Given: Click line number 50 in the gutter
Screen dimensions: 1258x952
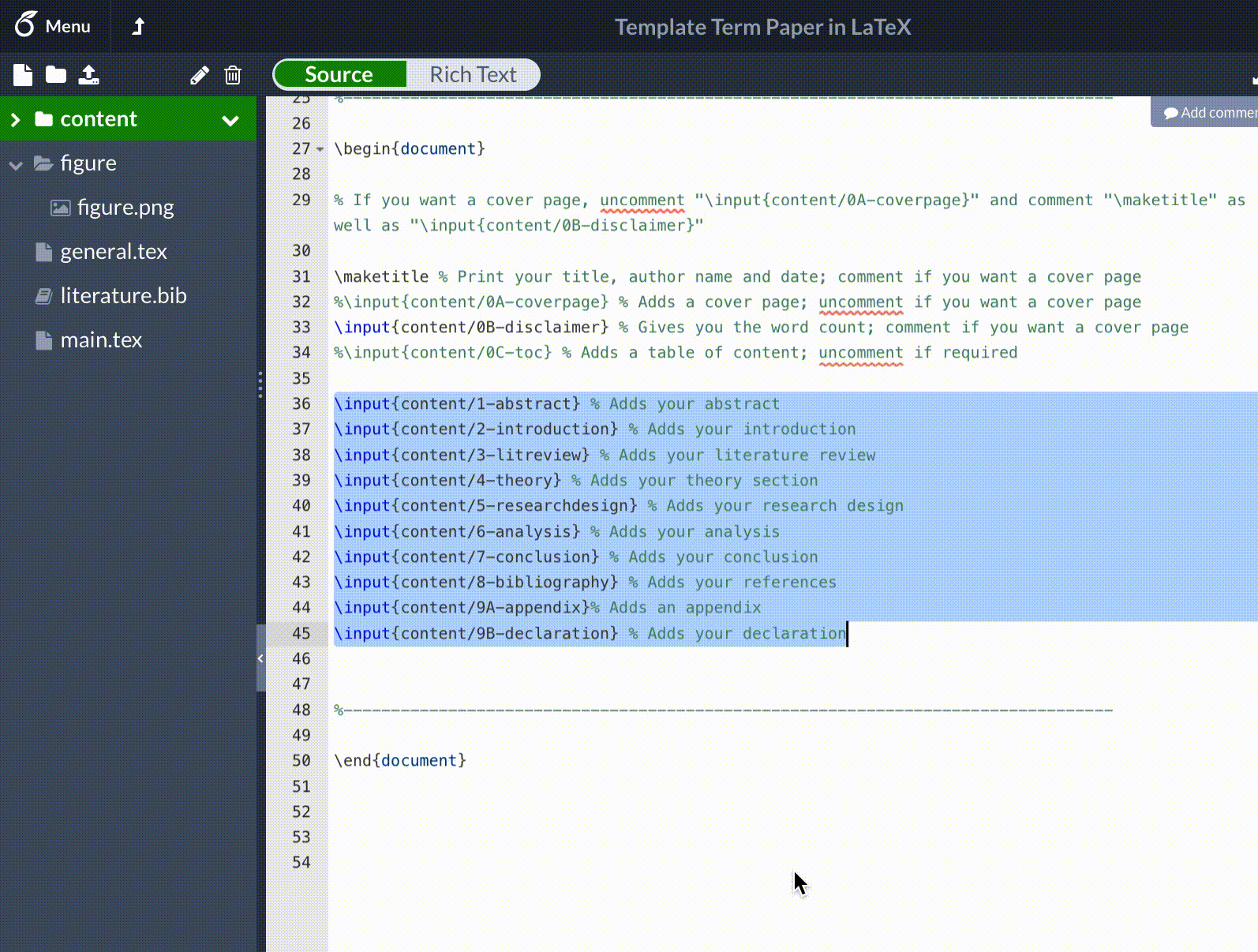Looking at the screenshot, I should (x=301, y=760).
